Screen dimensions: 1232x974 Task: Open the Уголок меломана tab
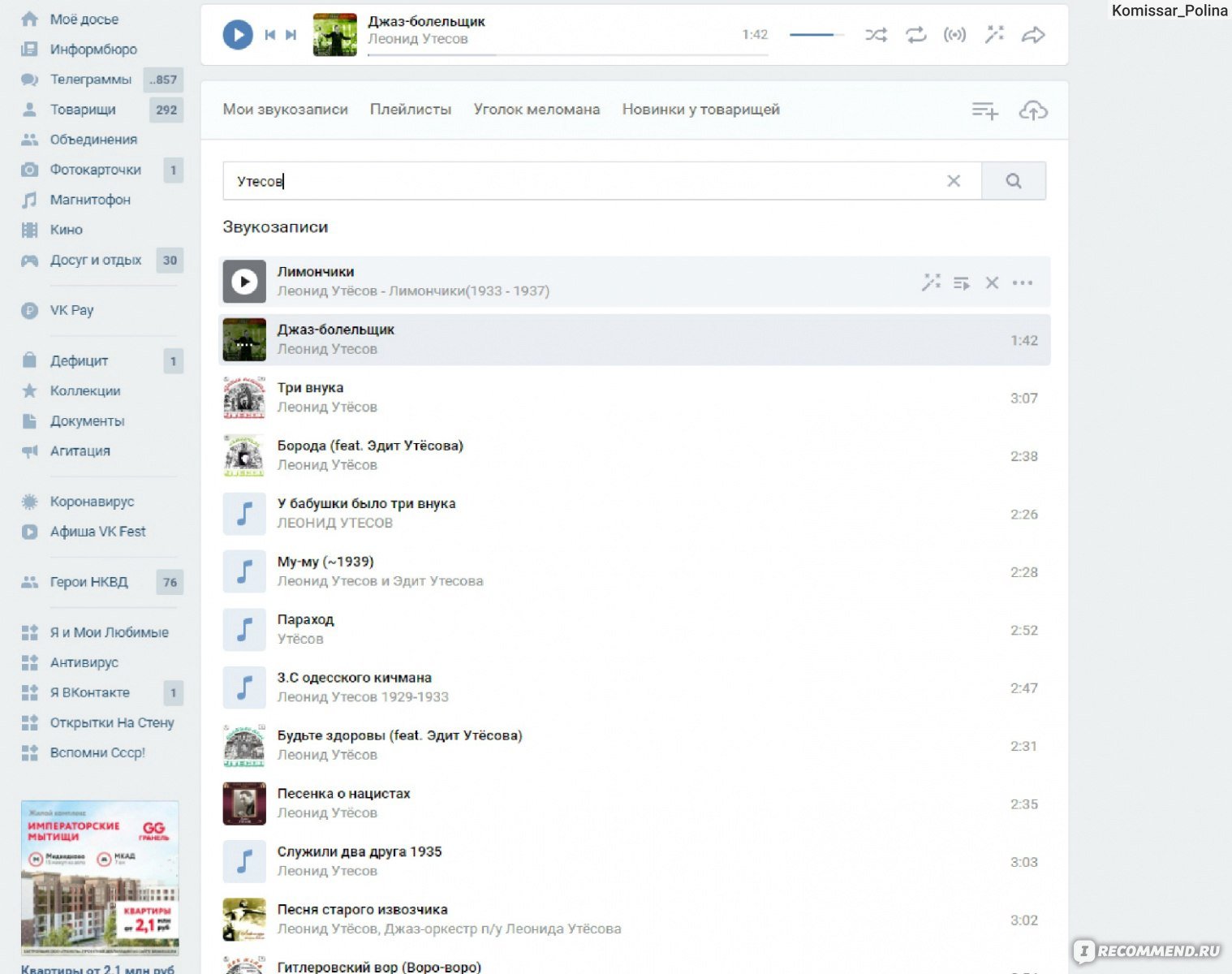[x=536, y=110]
